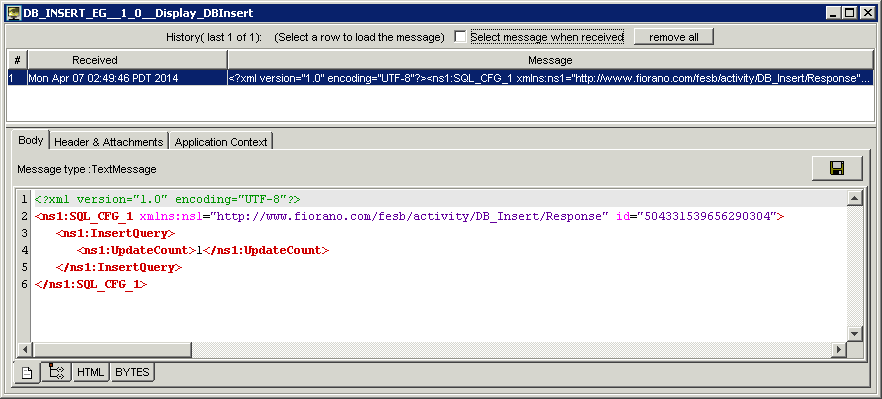
Task: Open the Header & Attachments tab
Action: [109, 142]
